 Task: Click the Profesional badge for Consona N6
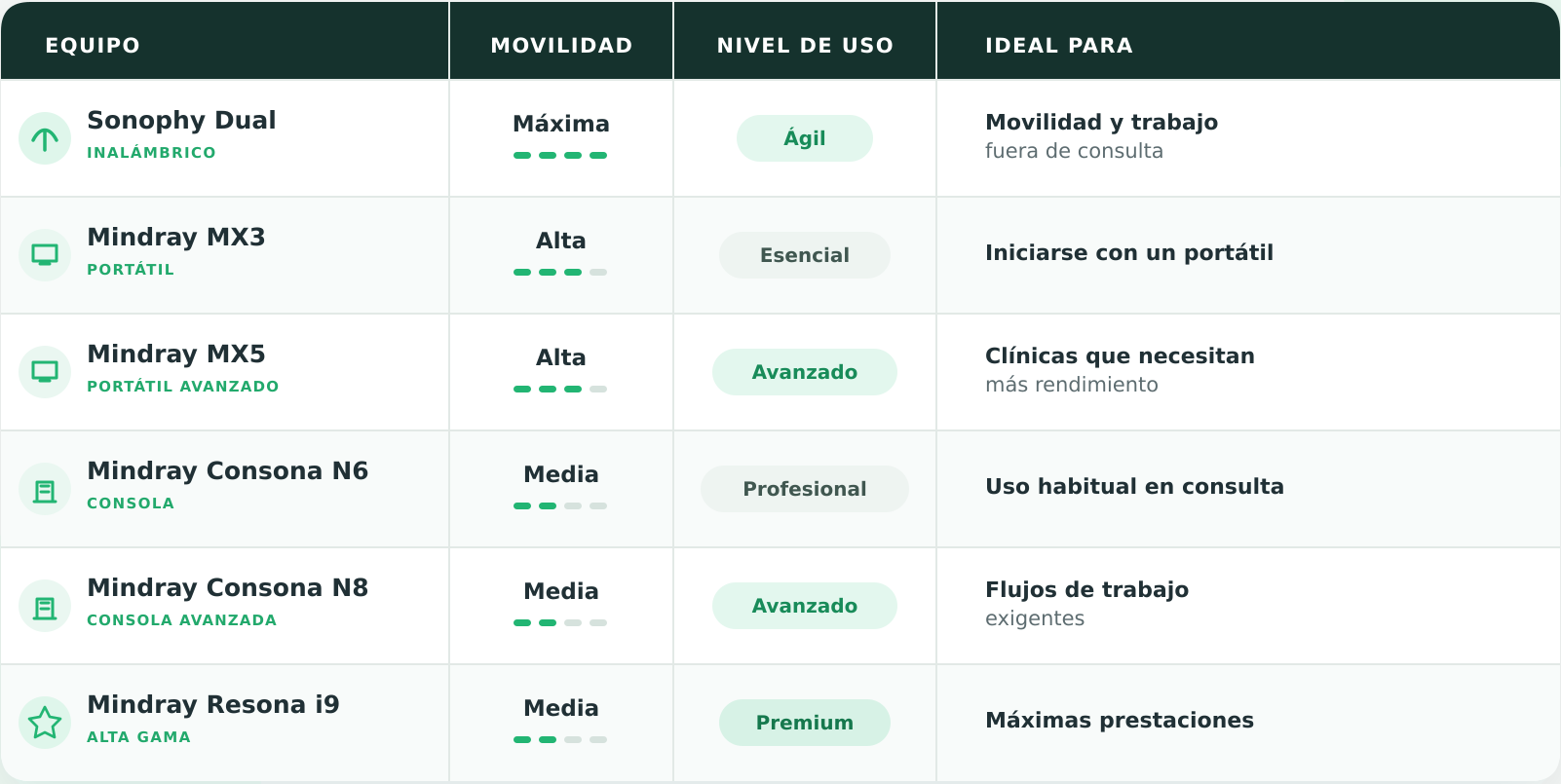coord(805,489)
